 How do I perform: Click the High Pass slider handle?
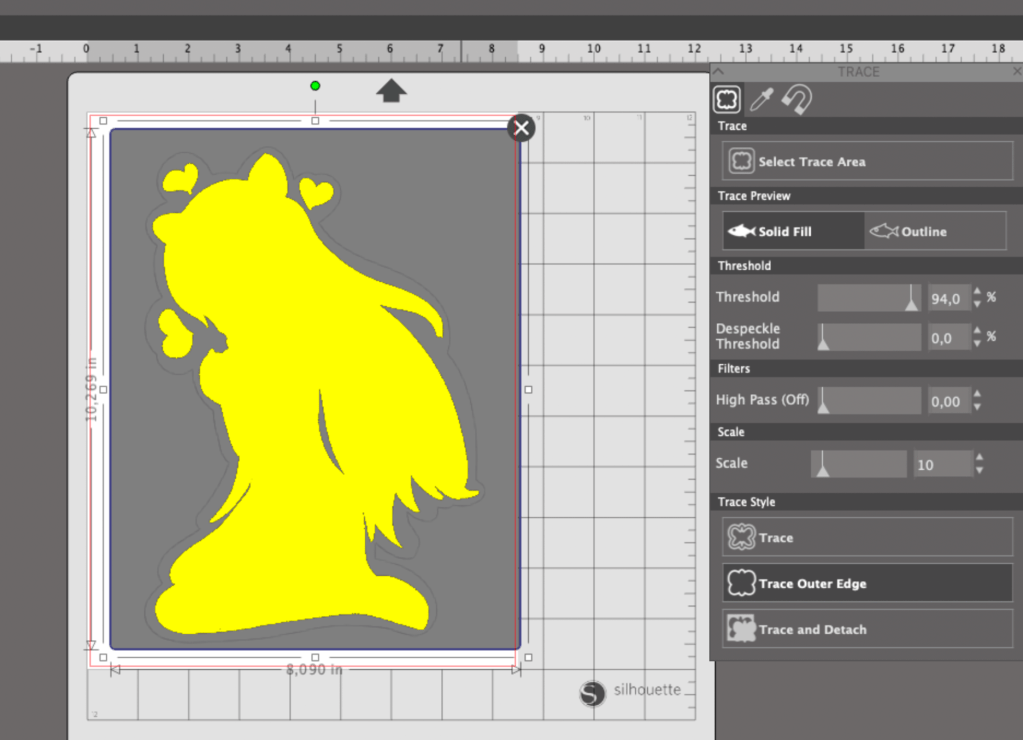(x=823, y=403)
